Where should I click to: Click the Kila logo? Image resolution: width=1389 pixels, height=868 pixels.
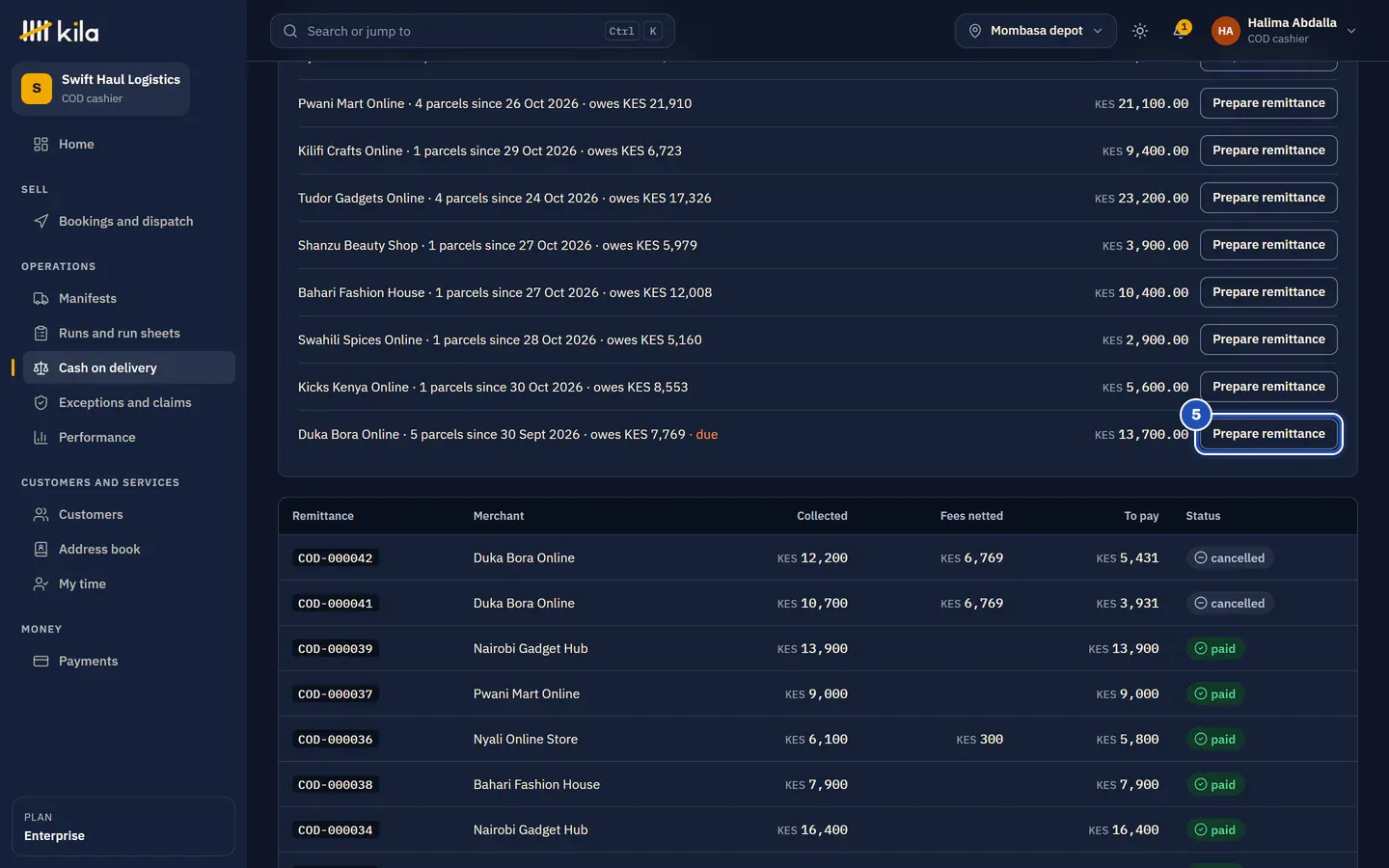[x=59, y=31]
